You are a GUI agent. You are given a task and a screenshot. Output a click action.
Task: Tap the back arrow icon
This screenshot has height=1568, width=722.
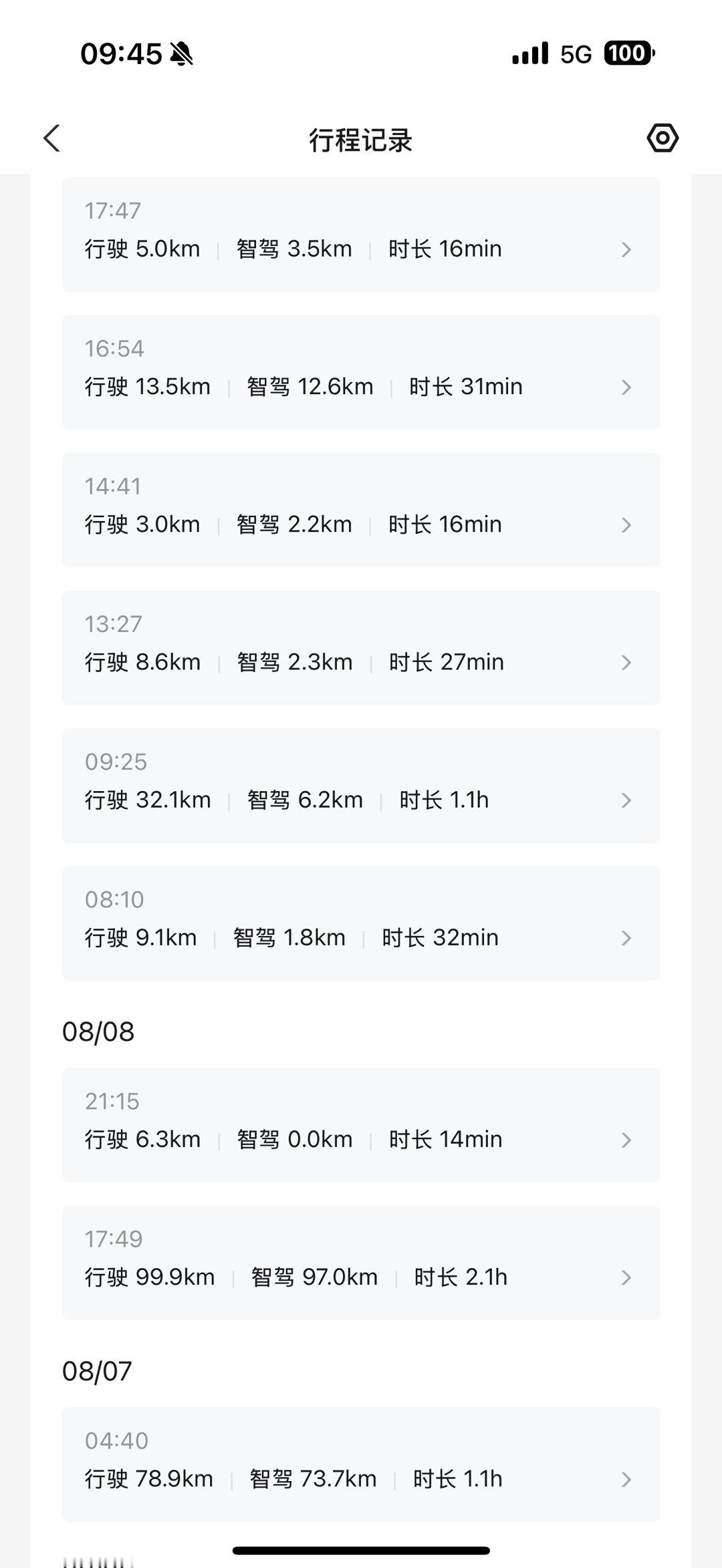tap(52, 138)
